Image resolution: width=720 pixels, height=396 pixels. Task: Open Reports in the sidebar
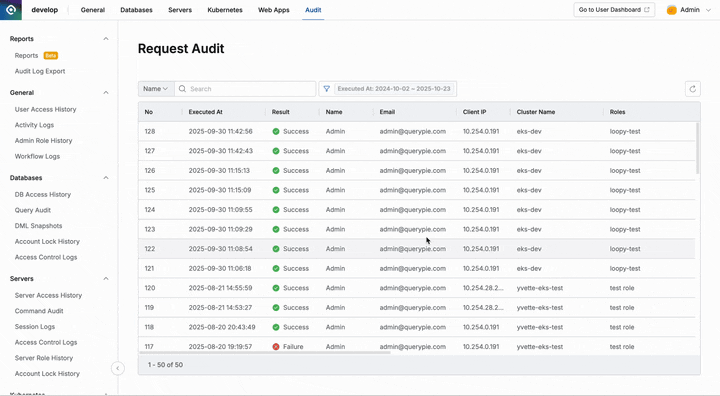pos(26,56)
